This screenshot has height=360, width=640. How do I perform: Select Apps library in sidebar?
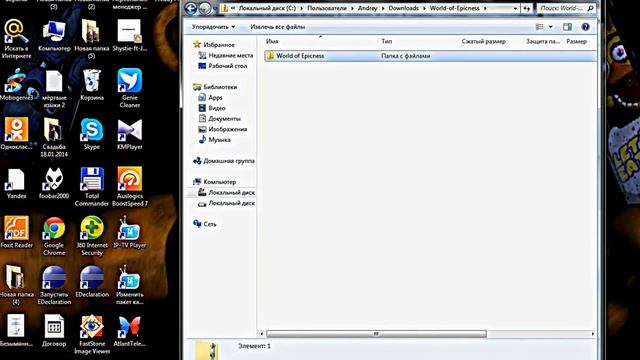(211, 98)
